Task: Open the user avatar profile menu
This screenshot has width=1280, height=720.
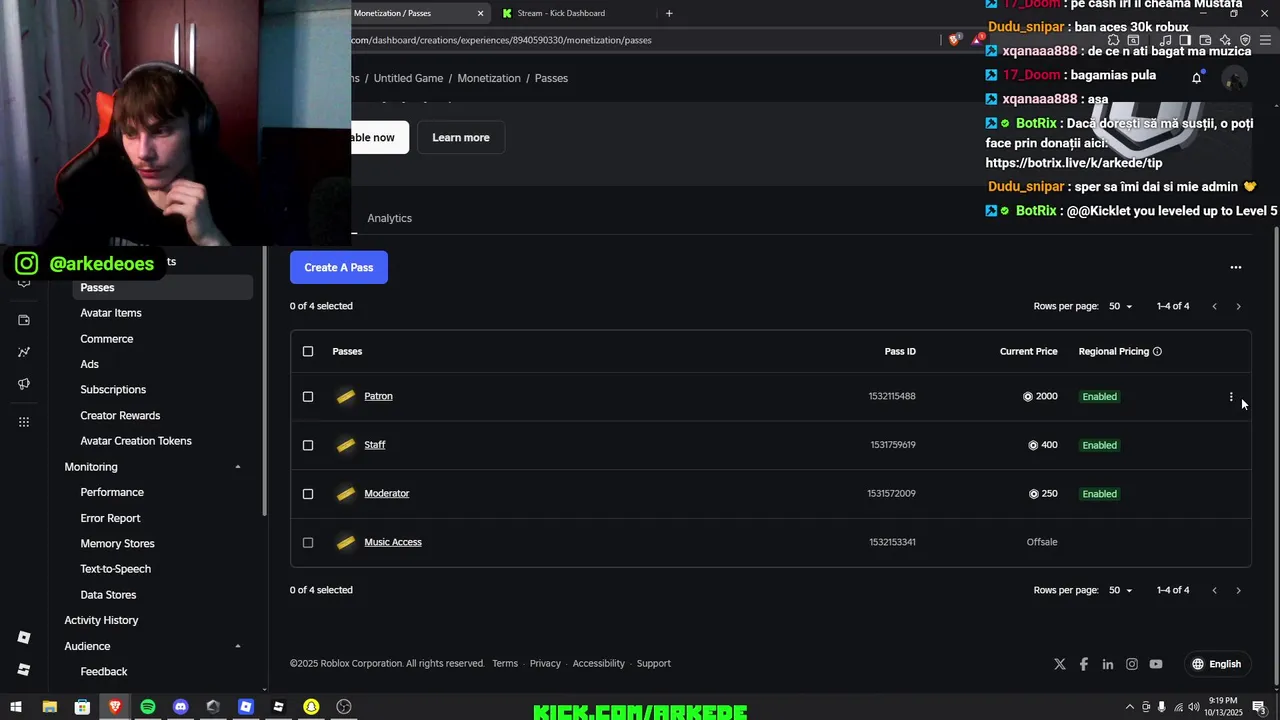Action: tap(1235, 78)
